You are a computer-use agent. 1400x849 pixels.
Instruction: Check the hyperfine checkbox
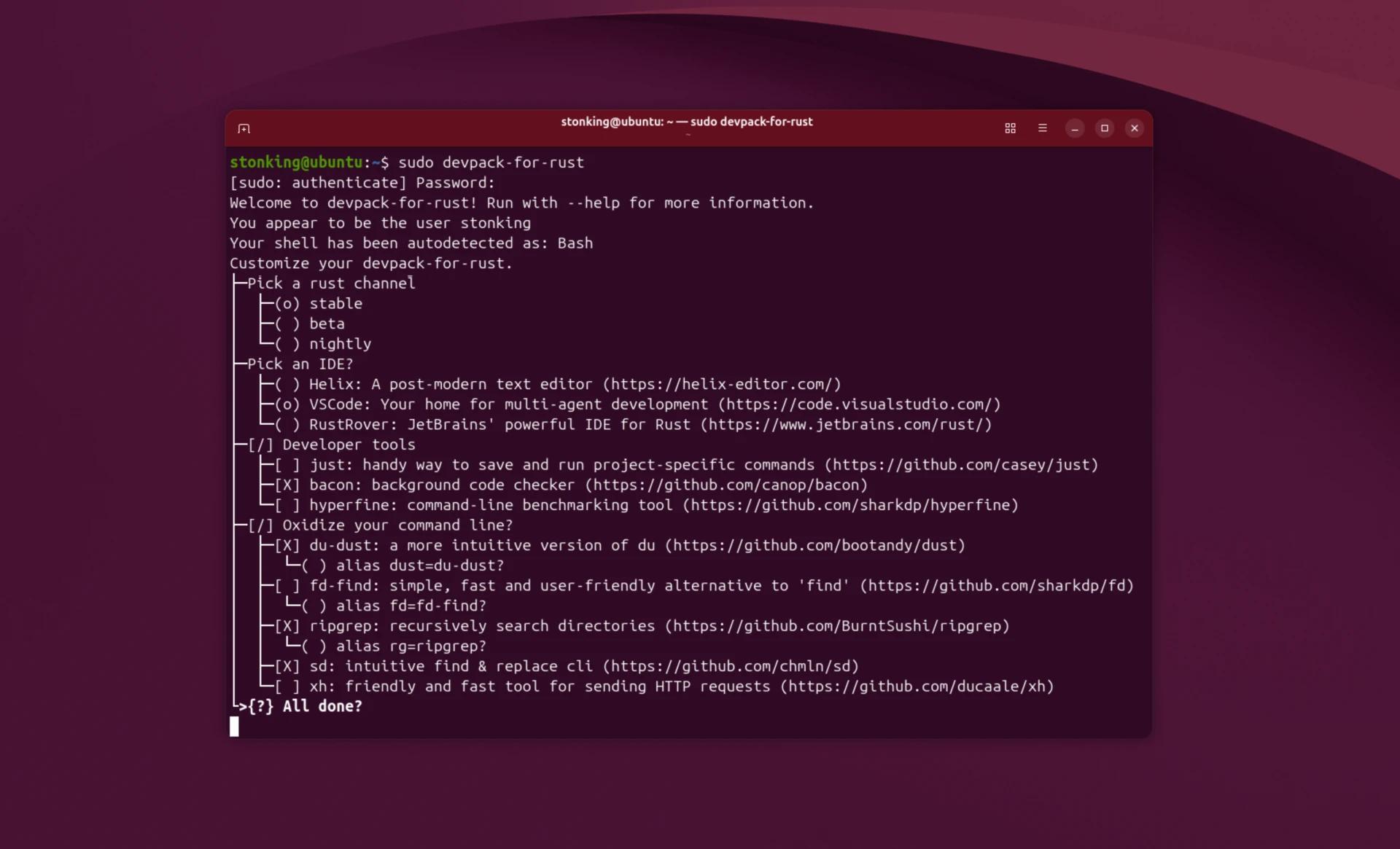pos(287,505)
